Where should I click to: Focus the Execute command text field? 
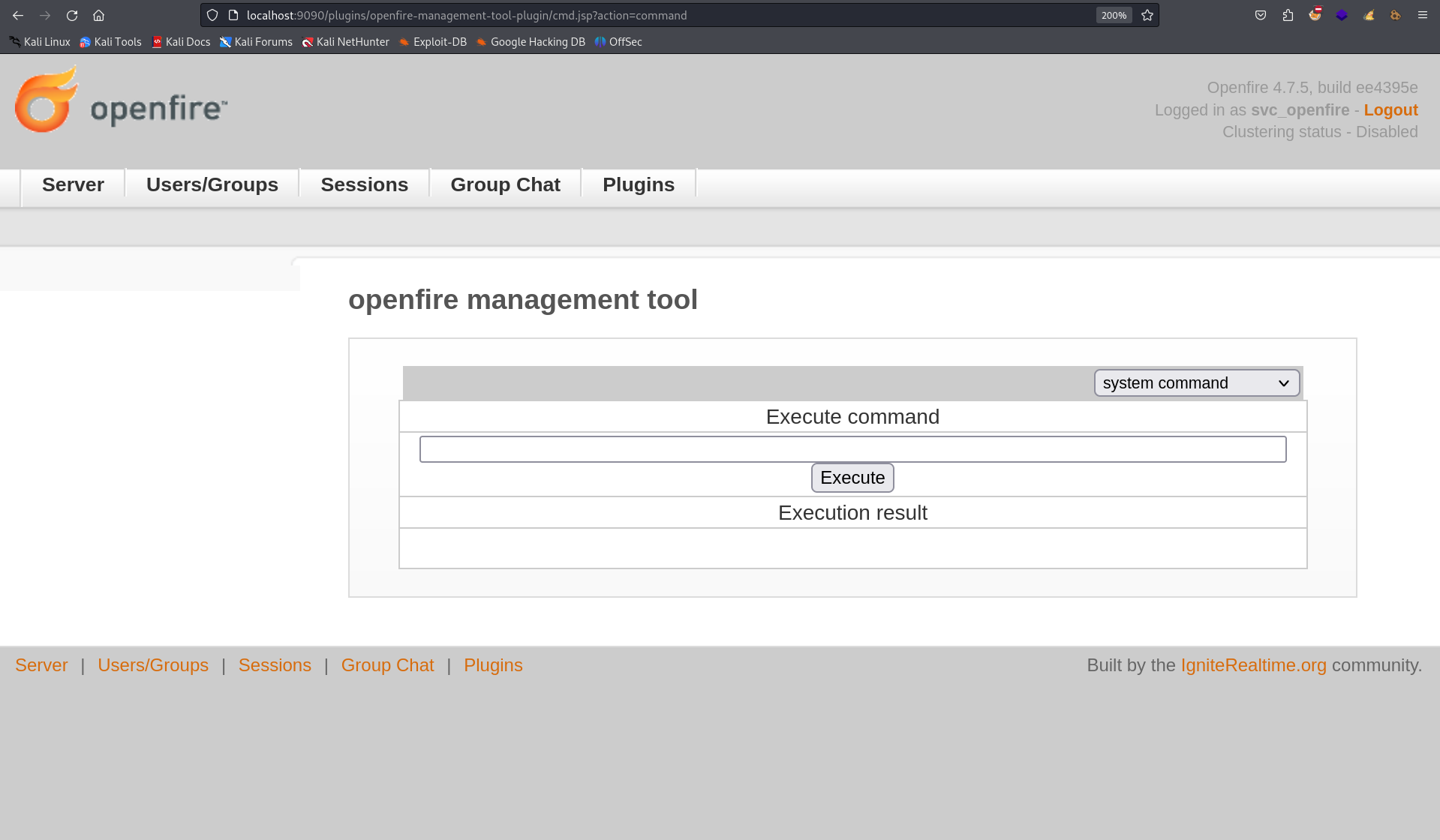852,449
